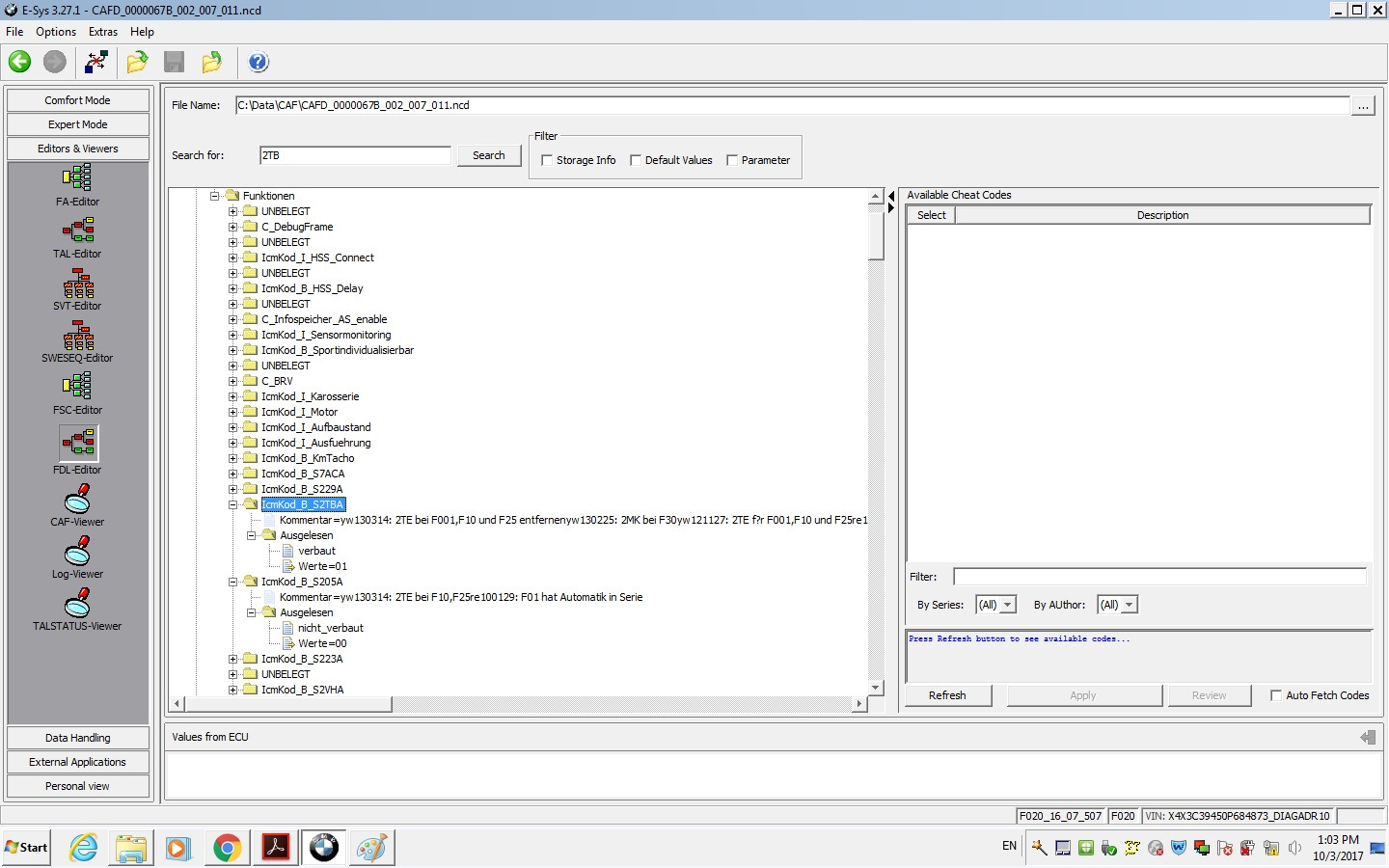Open the FDL-Editor
Screen dimensions: 1389x868
point(77,450)
